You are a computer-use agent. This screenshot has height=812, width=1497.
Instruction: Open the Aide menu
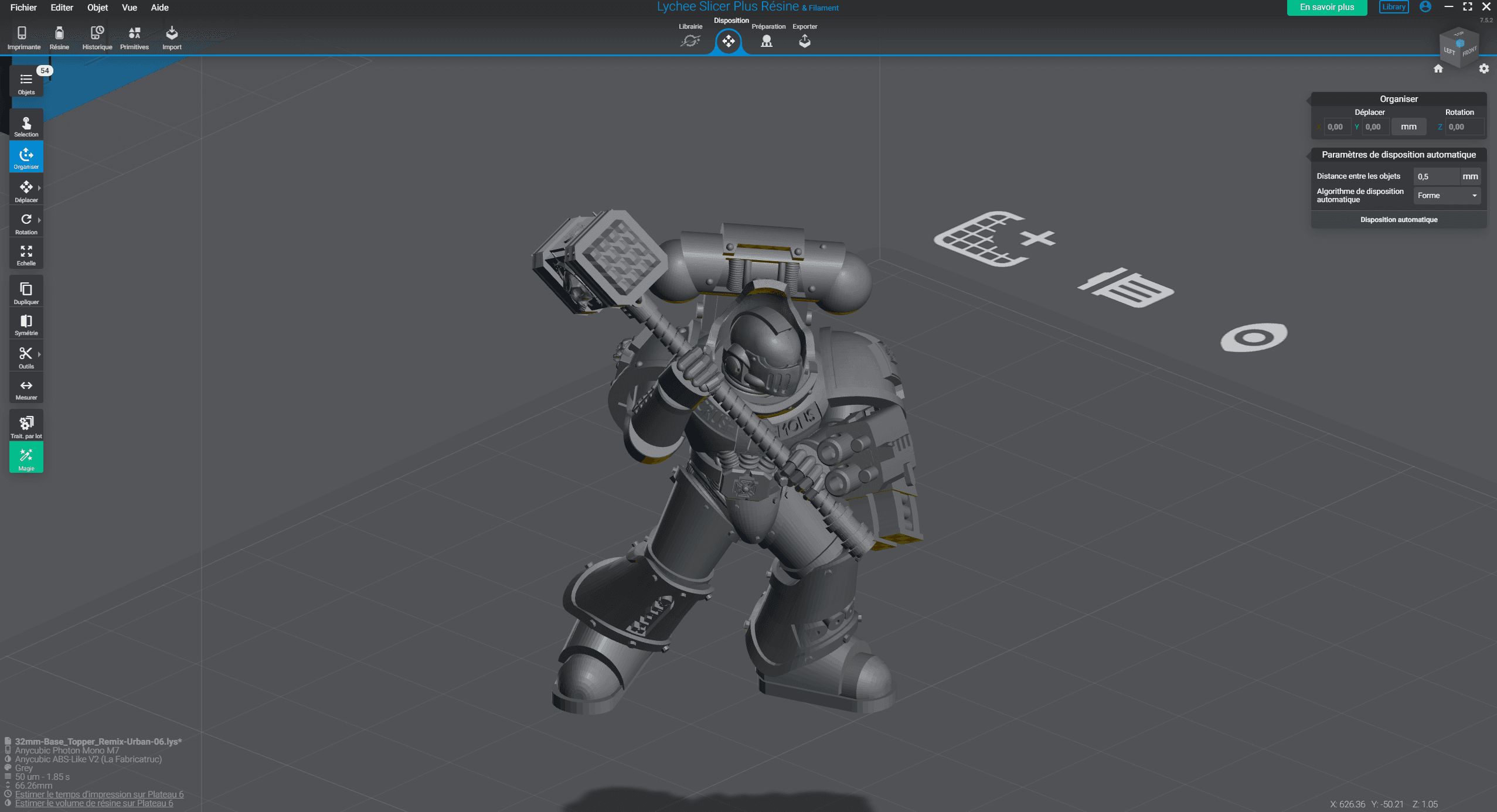coord(159,8)
